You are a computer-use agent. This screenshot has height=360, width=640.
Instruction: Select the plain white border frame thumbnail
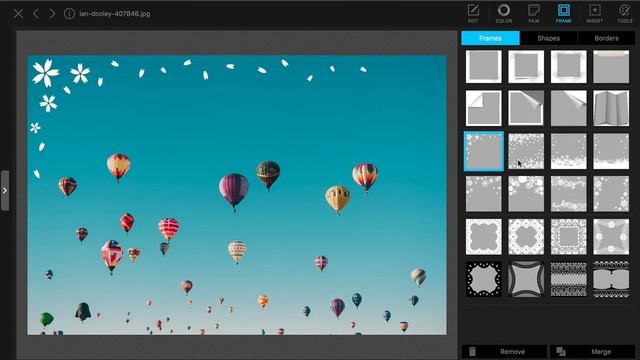point(484,67)
